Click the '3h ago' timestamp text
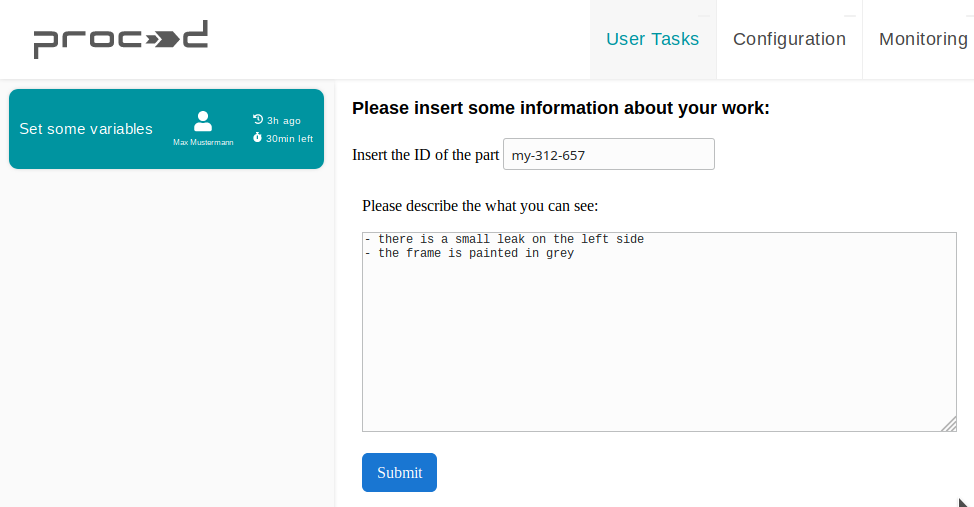The height and width of the screenshot is (507, 974). (283, 120)
